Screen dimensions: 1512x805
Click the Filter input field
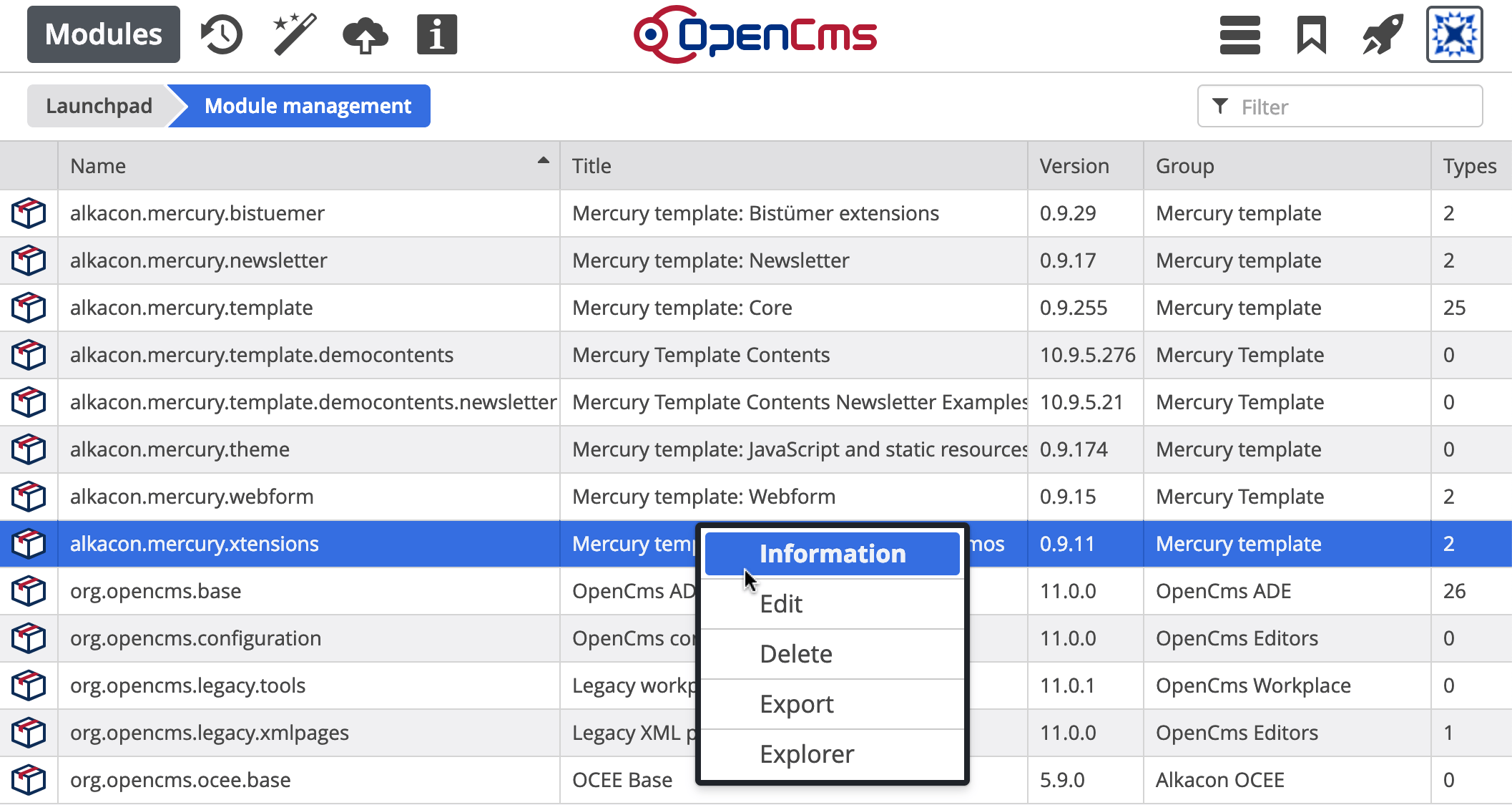click(1352, 107)
